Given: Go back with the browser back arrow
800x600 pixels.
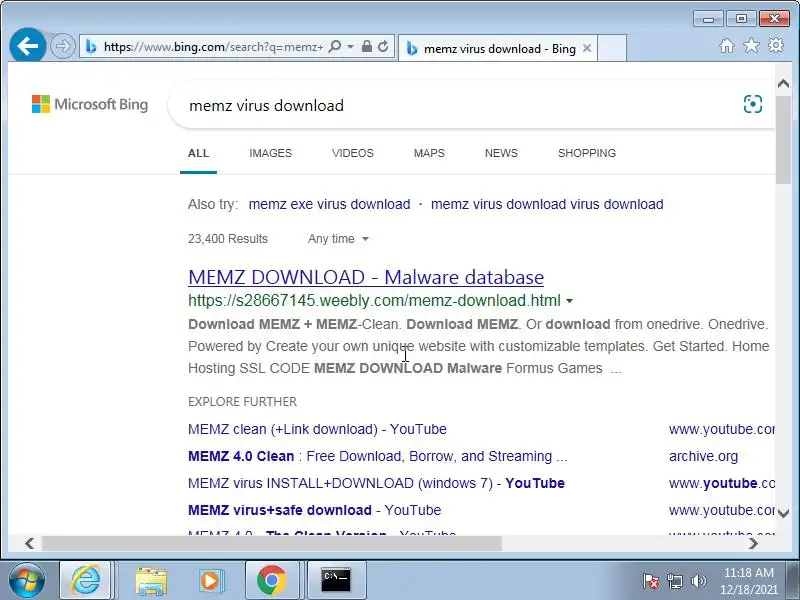Looking at the screenshot, I should pos(28,46).
